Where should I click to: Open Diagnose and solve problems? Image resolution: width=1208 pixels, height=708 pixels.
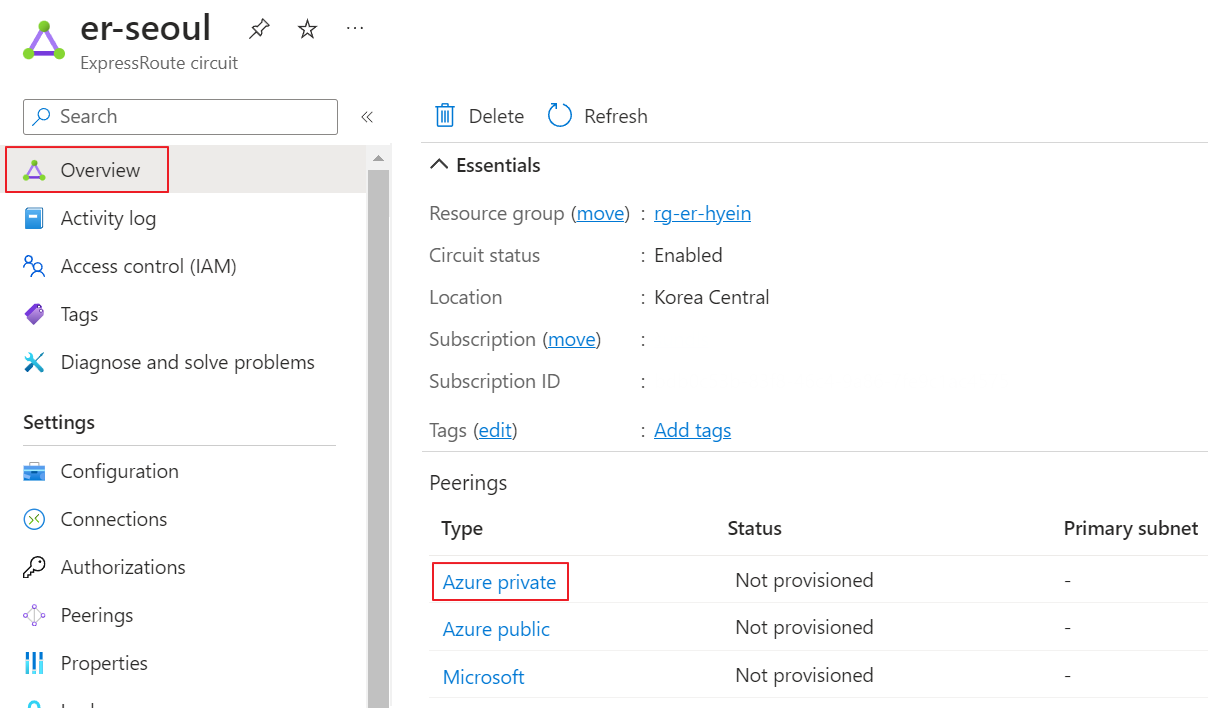coord(188,362)
